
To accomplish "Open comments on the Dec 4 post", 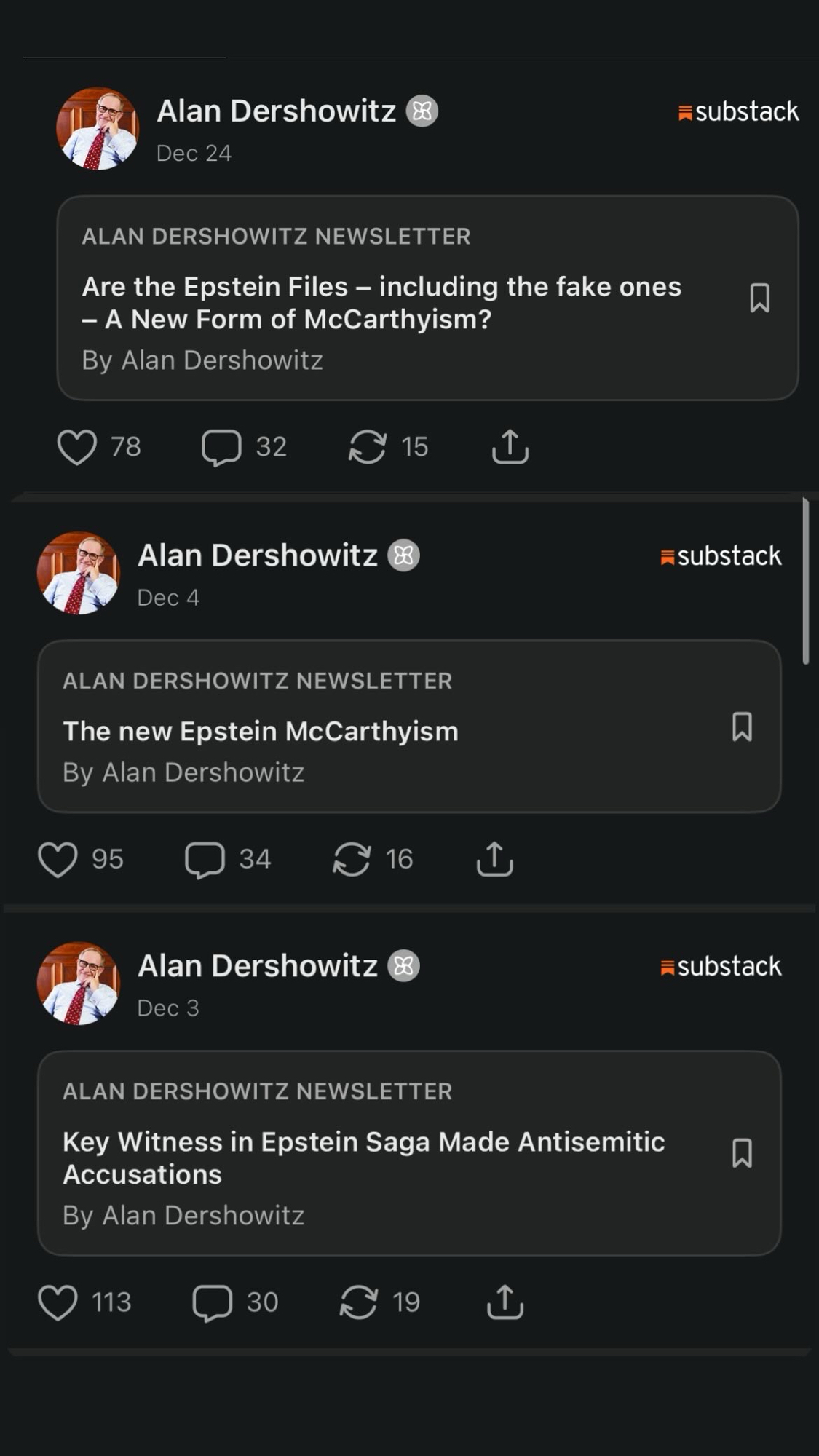I will tap(205, 859).
